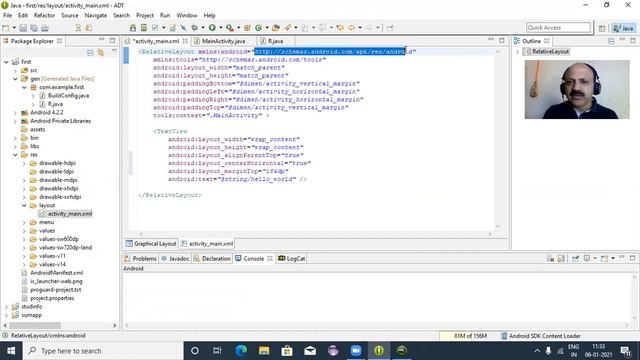Expand the values folder node
The width and height of the screenshot is (640, 360).
24,231
